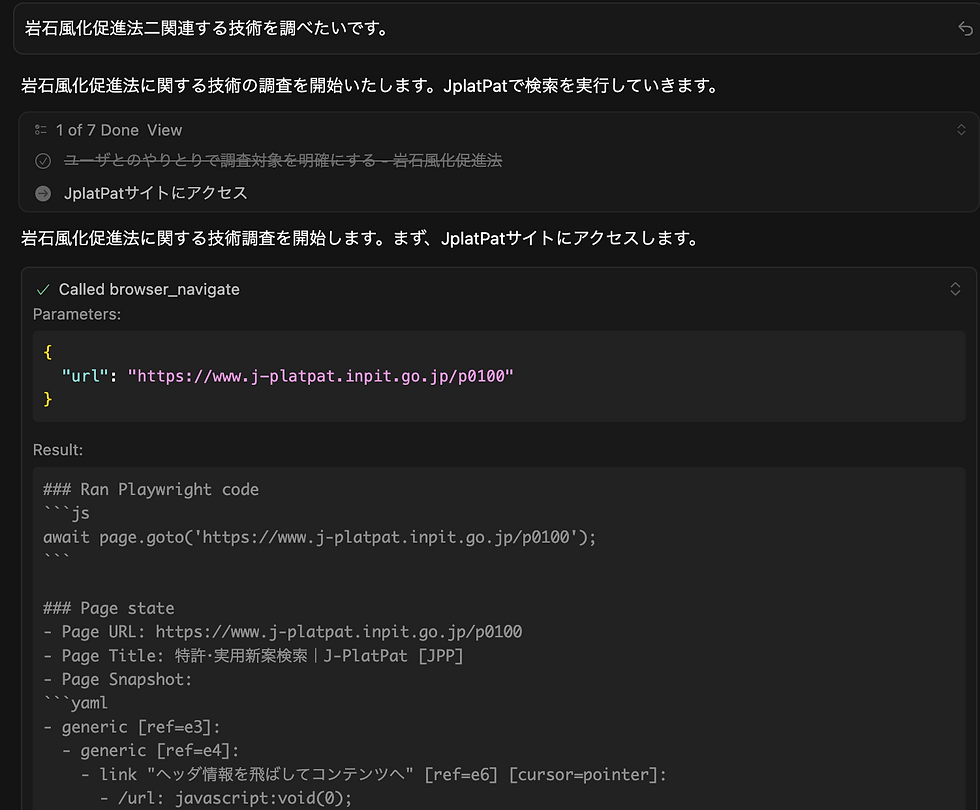
Task: Click the '1 of 7 Done' text
Action: (97, 130)
